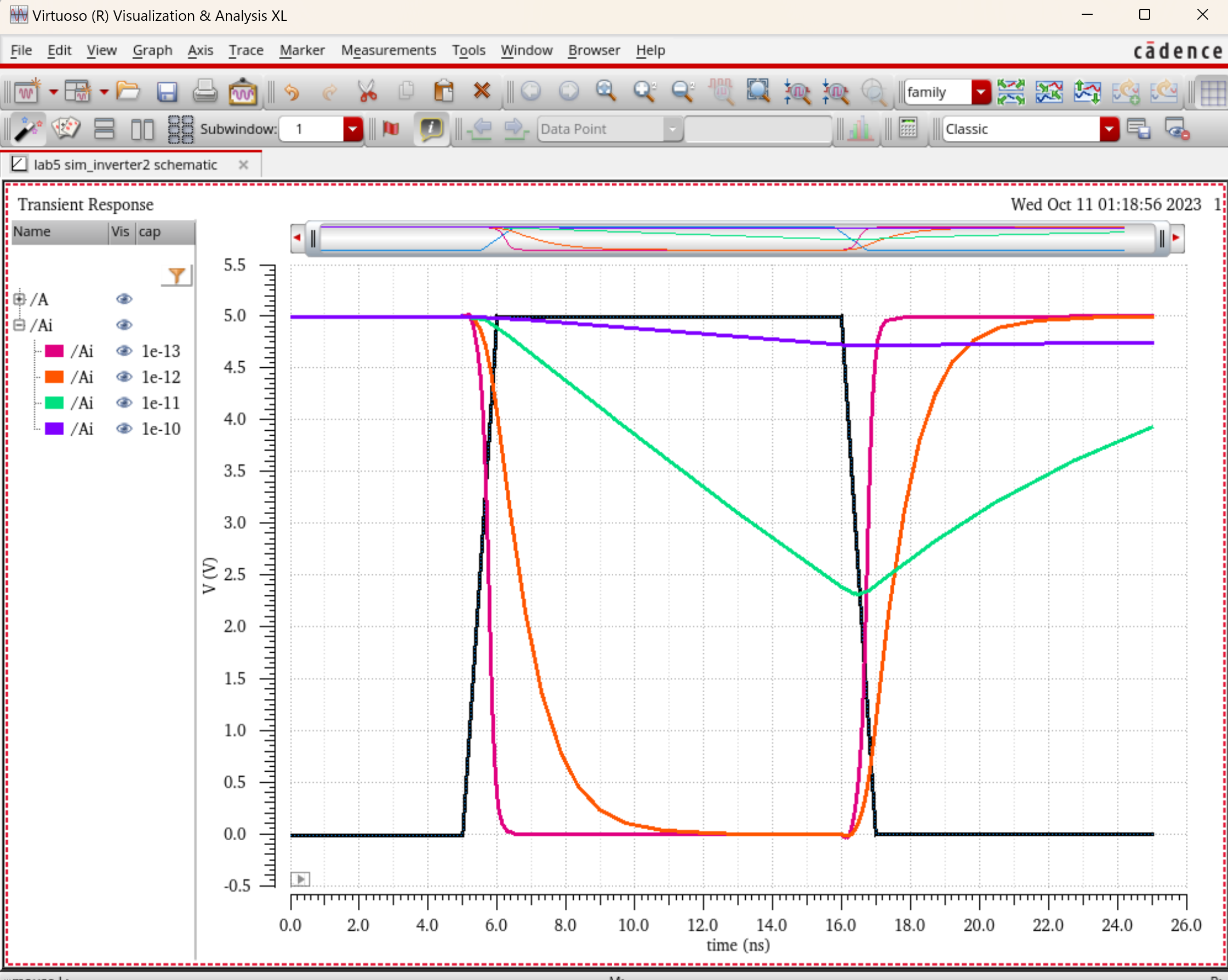The width and height of the screenshot is (1228, 980).
Task: Click the calculator icon
Action: pyautogui.click(x=908, y=129)
